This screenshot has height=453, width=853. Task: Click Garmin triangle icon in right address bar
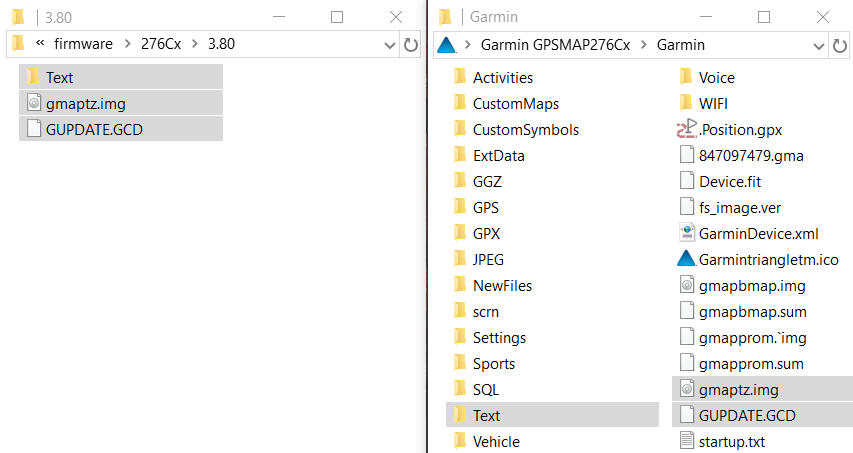tap(447, 45)
